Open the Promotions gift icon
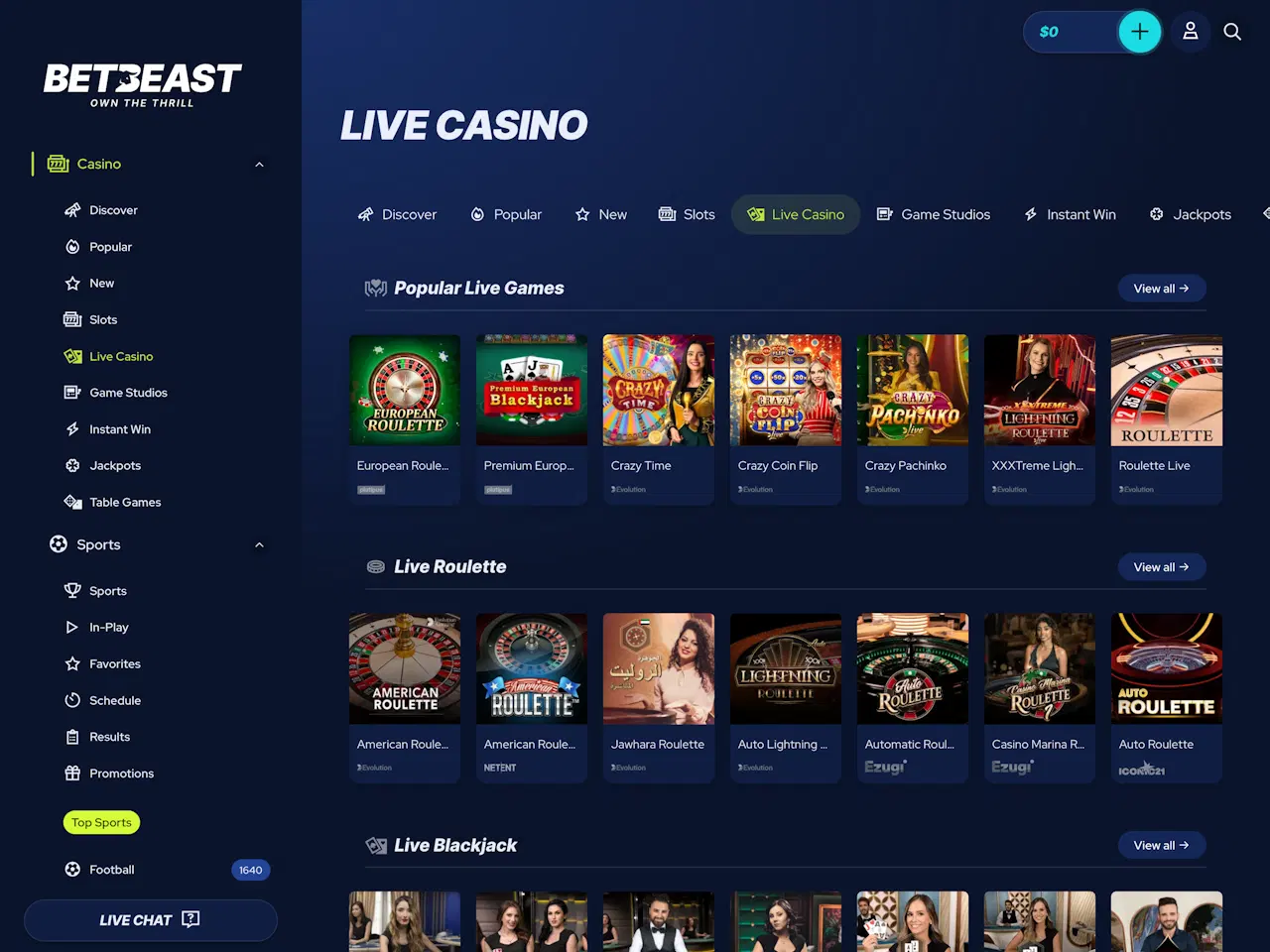This screenshot has height=952, width=1270. (72, 773)
